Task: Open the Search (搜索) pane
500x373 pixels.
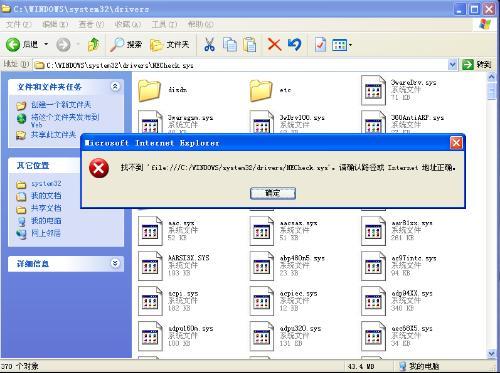Action: click(x=126, y=44)
